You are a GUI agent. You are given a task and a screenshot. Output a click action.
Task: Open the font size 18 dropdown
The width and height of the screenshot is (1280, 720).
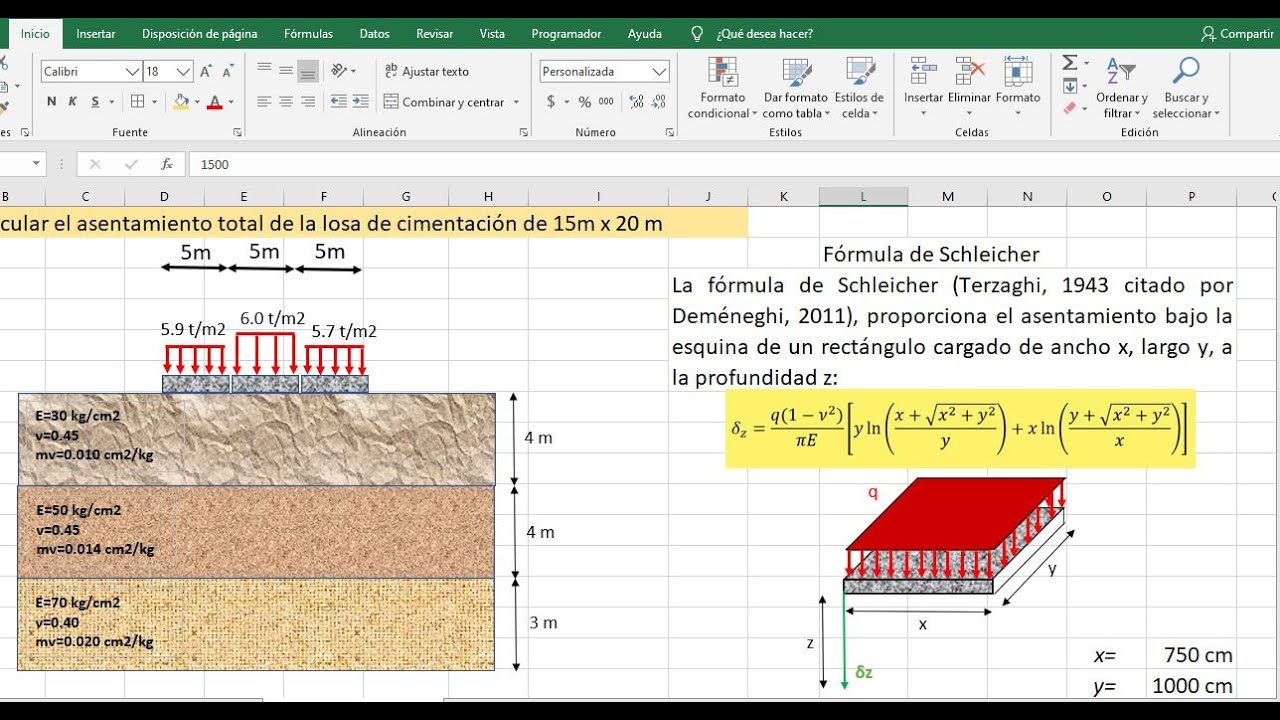point(168,71)
